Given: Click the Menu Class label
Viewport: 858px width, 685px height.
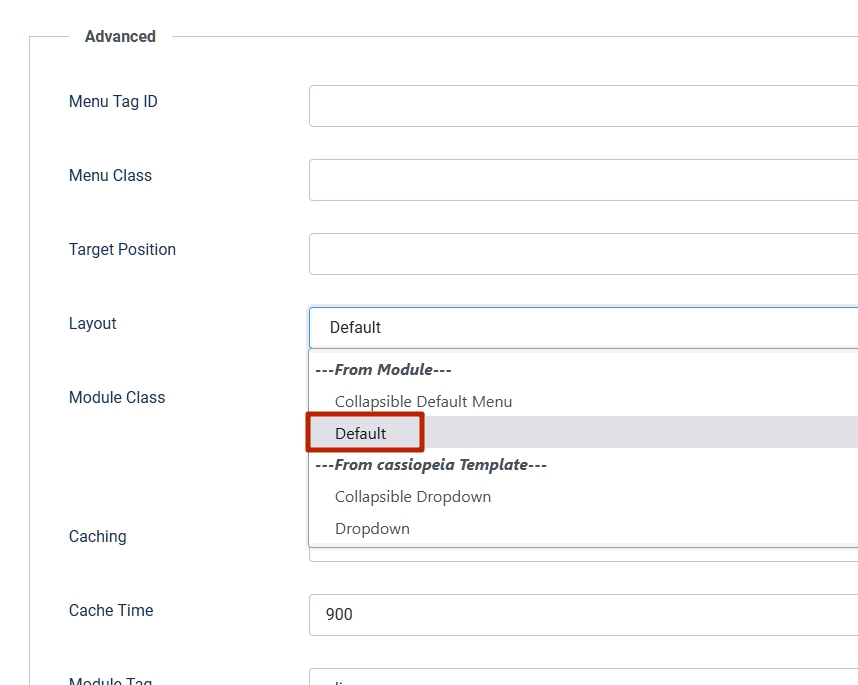Looking at the screenshot, I should point(110,175).
